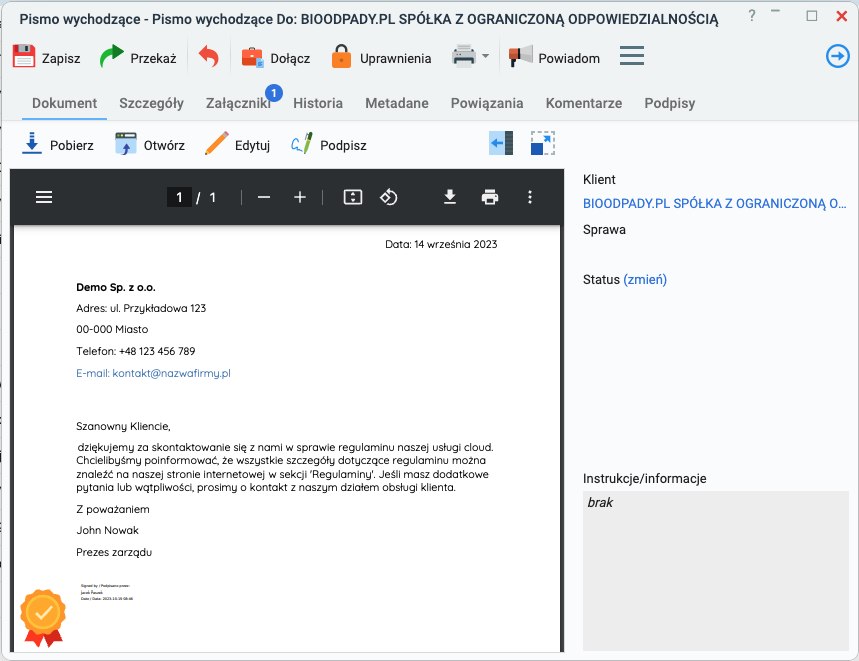Image resolution: width=859 pixels, height=661 pixels.
Task: Click the 'Telefon: +48 123 456 789' line
Action: pos(135,352)
